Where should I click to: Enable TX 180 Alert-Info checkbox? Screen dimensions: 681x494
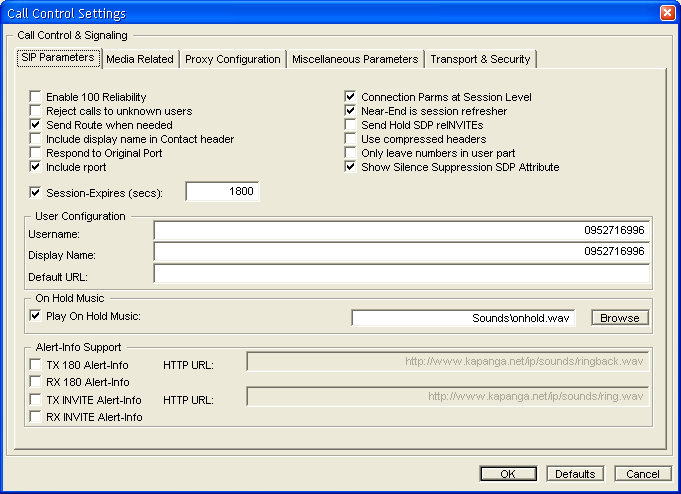[36, 365]
